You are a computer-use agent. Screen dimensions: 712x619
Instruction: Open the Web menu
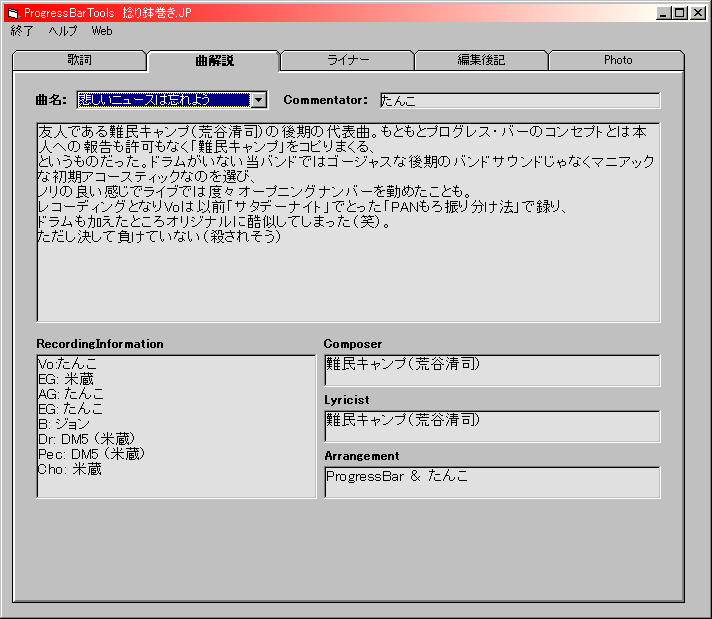pyautogui.click(x=102, y=31)
